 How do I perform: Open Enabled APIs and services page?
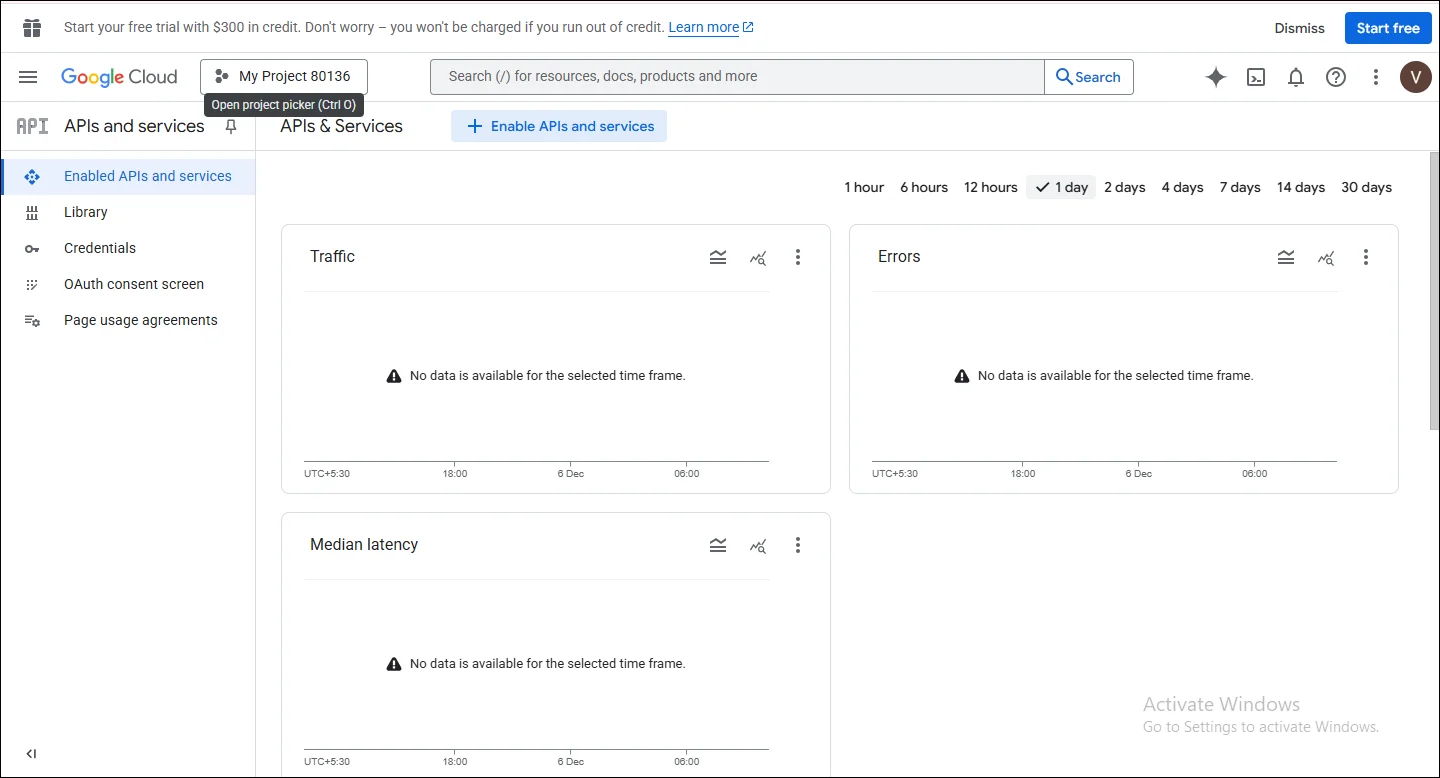click(128, 176)
